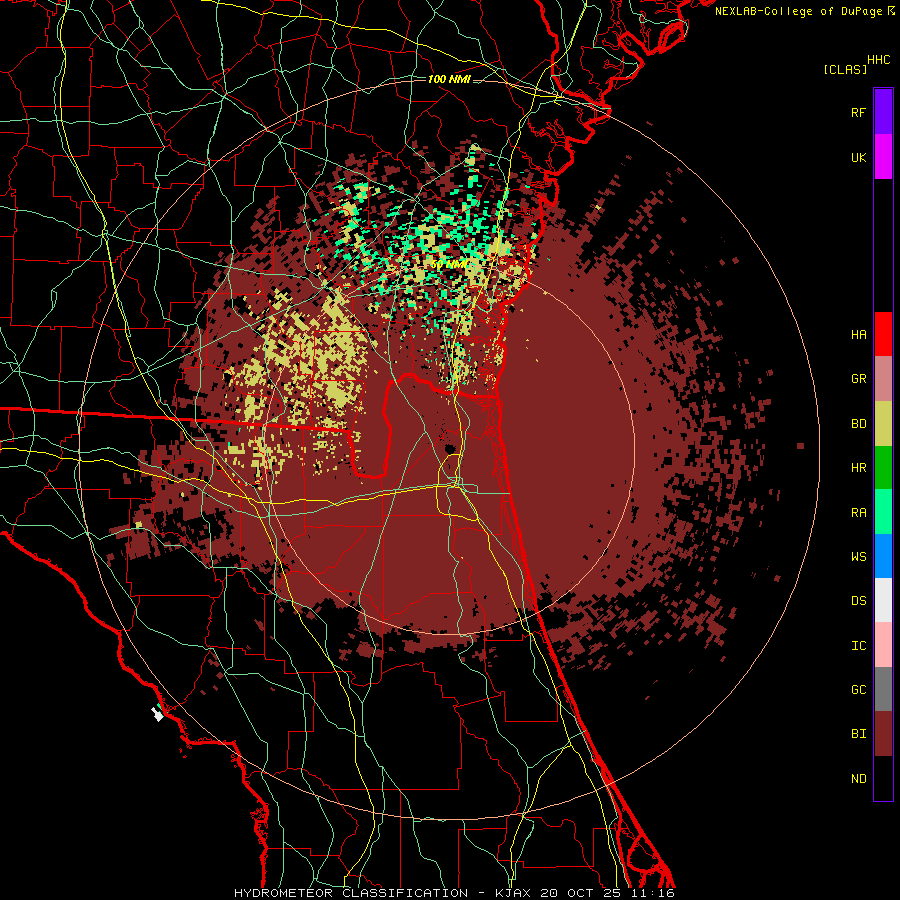Select the white DS legend color block
Image resolution: width=900 pixels, height=900 pixels.
(883, 600)
